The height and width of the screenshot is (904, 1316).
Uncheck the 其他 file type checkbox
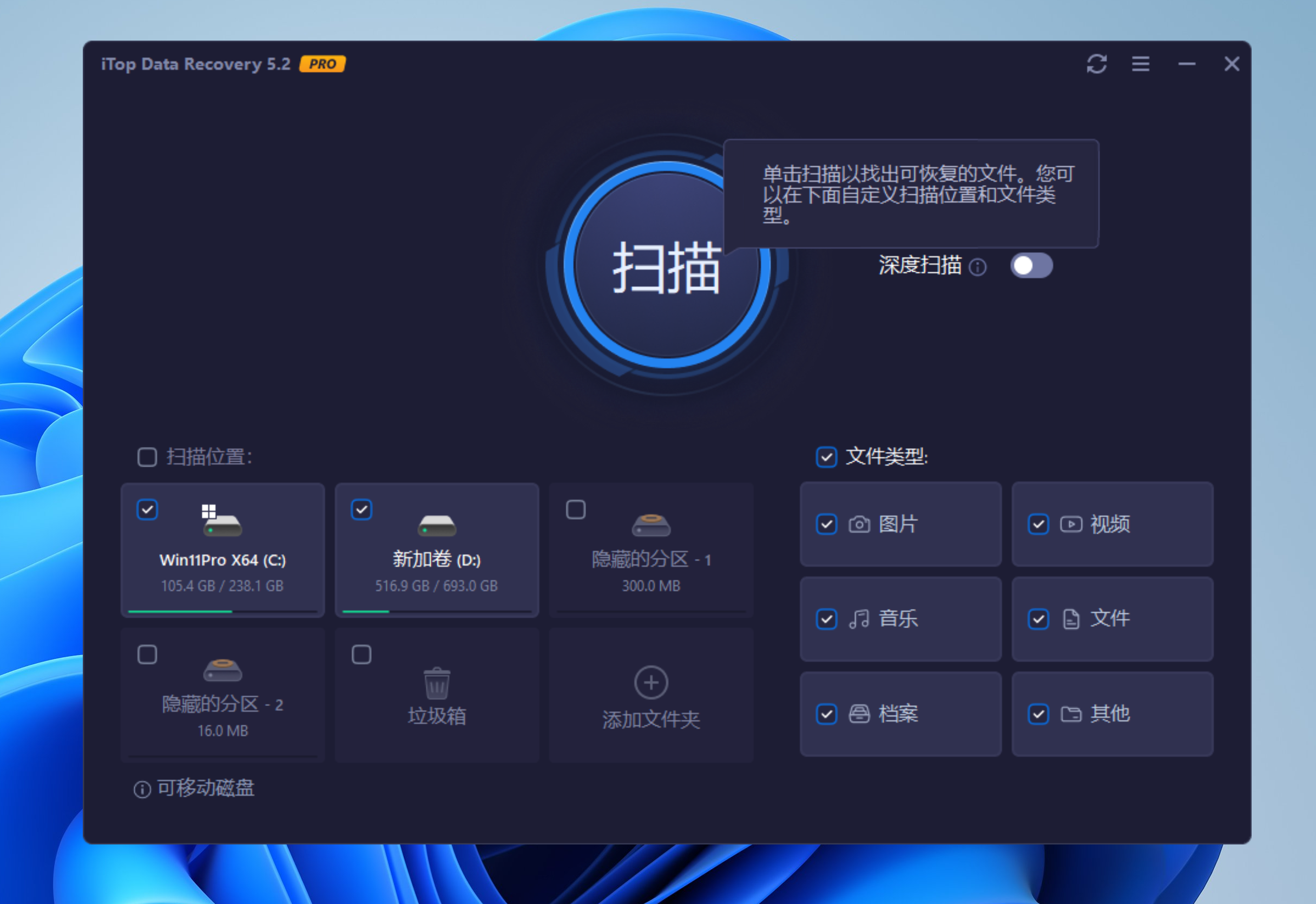pos(1038,713)
